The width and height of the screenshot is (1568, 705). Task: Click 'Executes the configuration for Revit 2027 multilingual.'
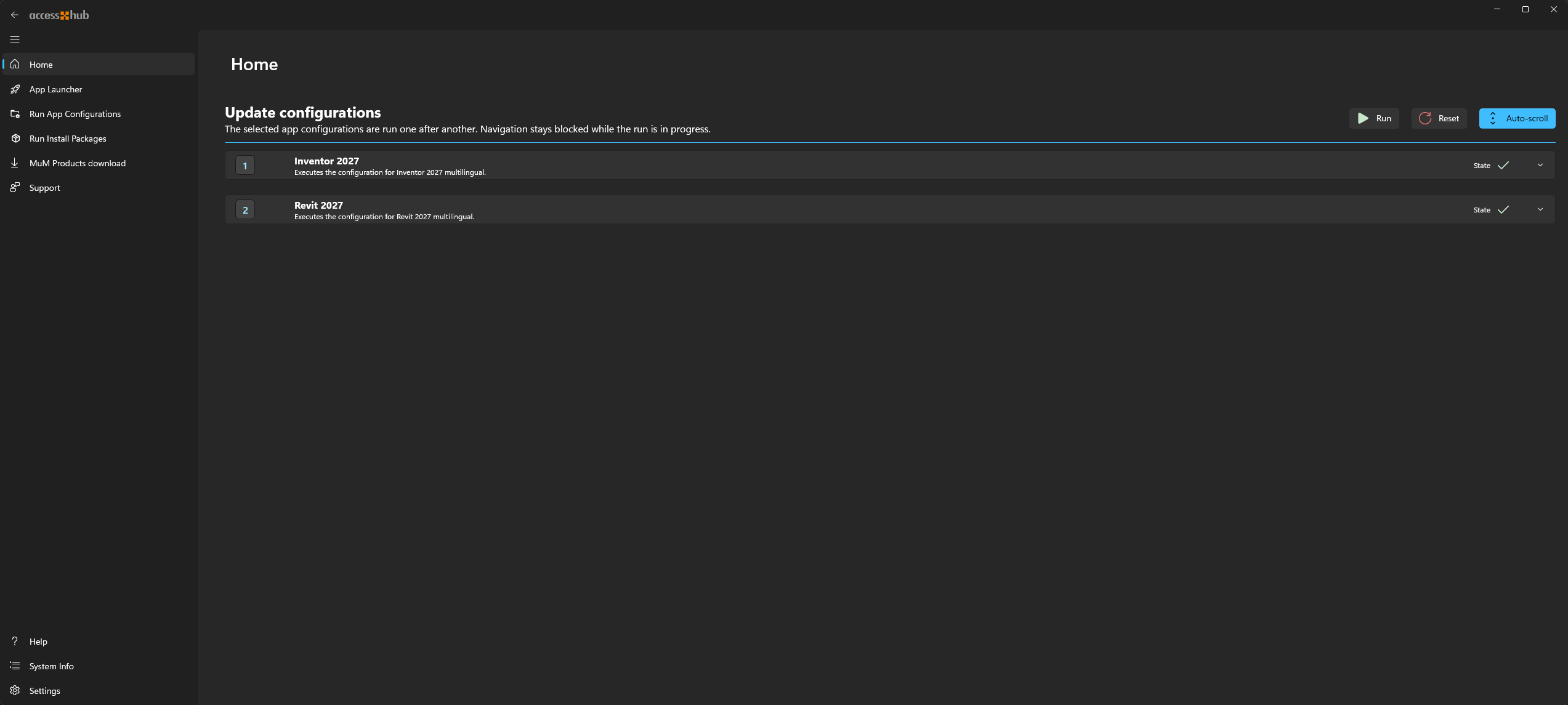(384, 217)
